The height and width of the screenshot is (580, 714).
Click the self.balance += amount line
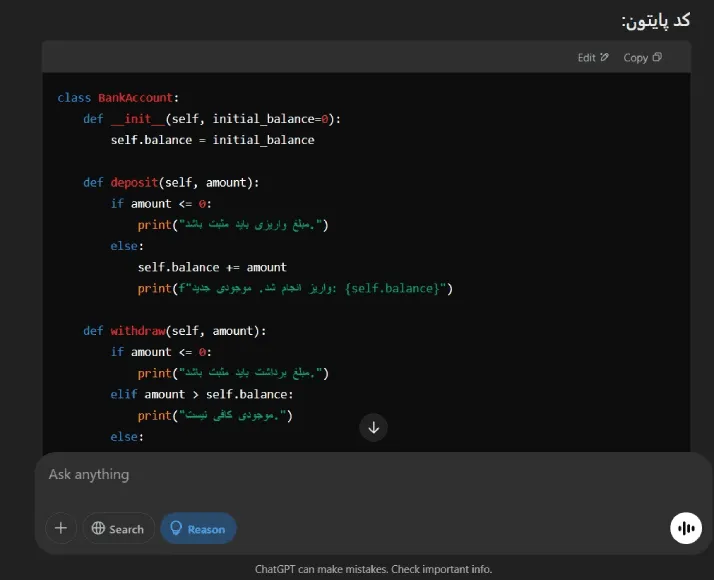(x=212, y=267)
